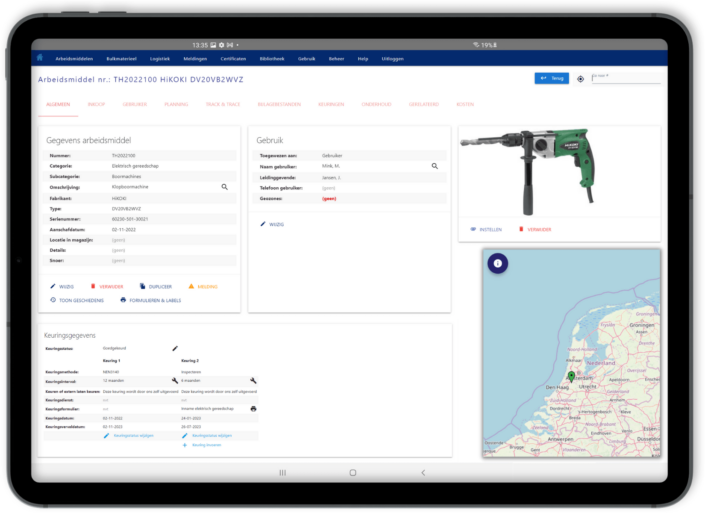705x513 pixels.
Task: Go to the home icon in navigation bar
Action: (40, 58)
